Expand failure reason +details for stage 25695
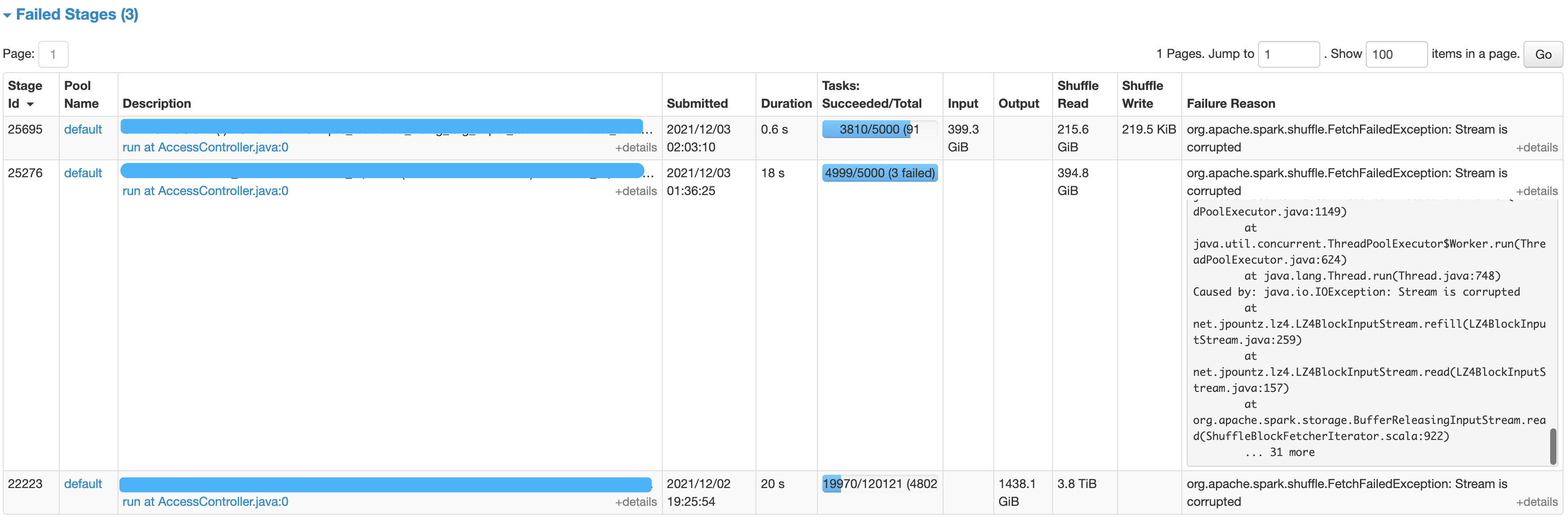The image size is (1568, 521). coord(1536,147)
